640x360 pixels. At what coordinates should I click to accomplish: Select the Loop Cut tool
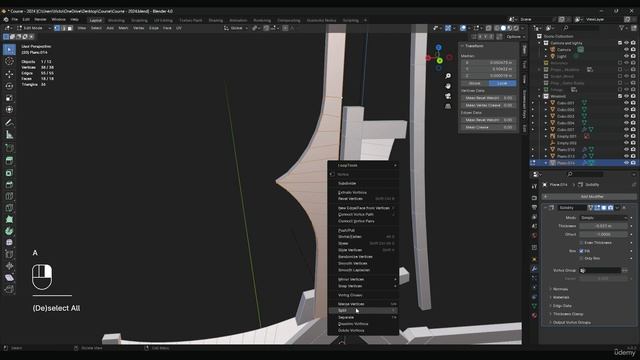(9, 196)
